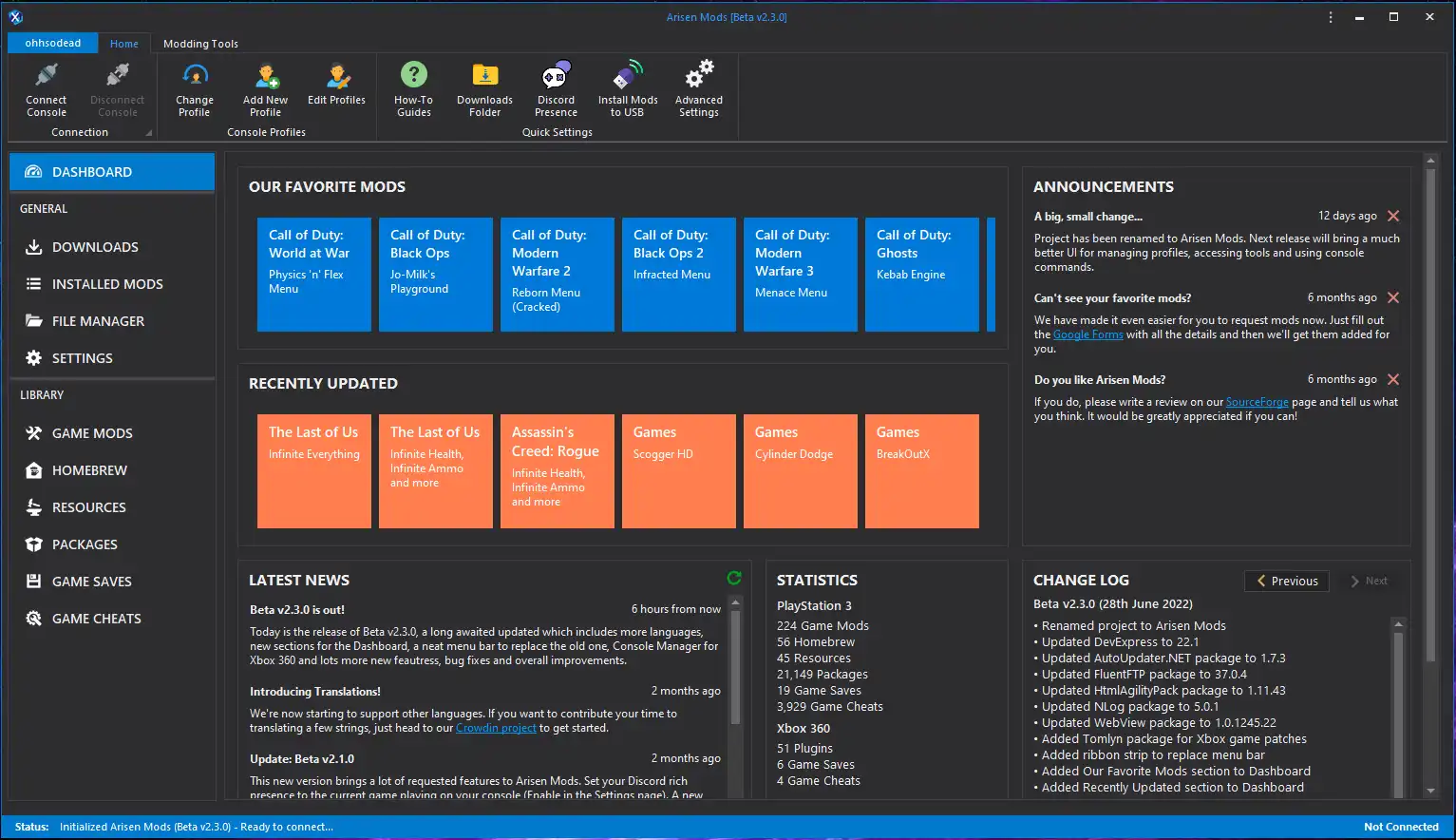The image size is (1456, 840).
Task: Open the BreakoutX game tile
Action: click(x=922, y=471)
